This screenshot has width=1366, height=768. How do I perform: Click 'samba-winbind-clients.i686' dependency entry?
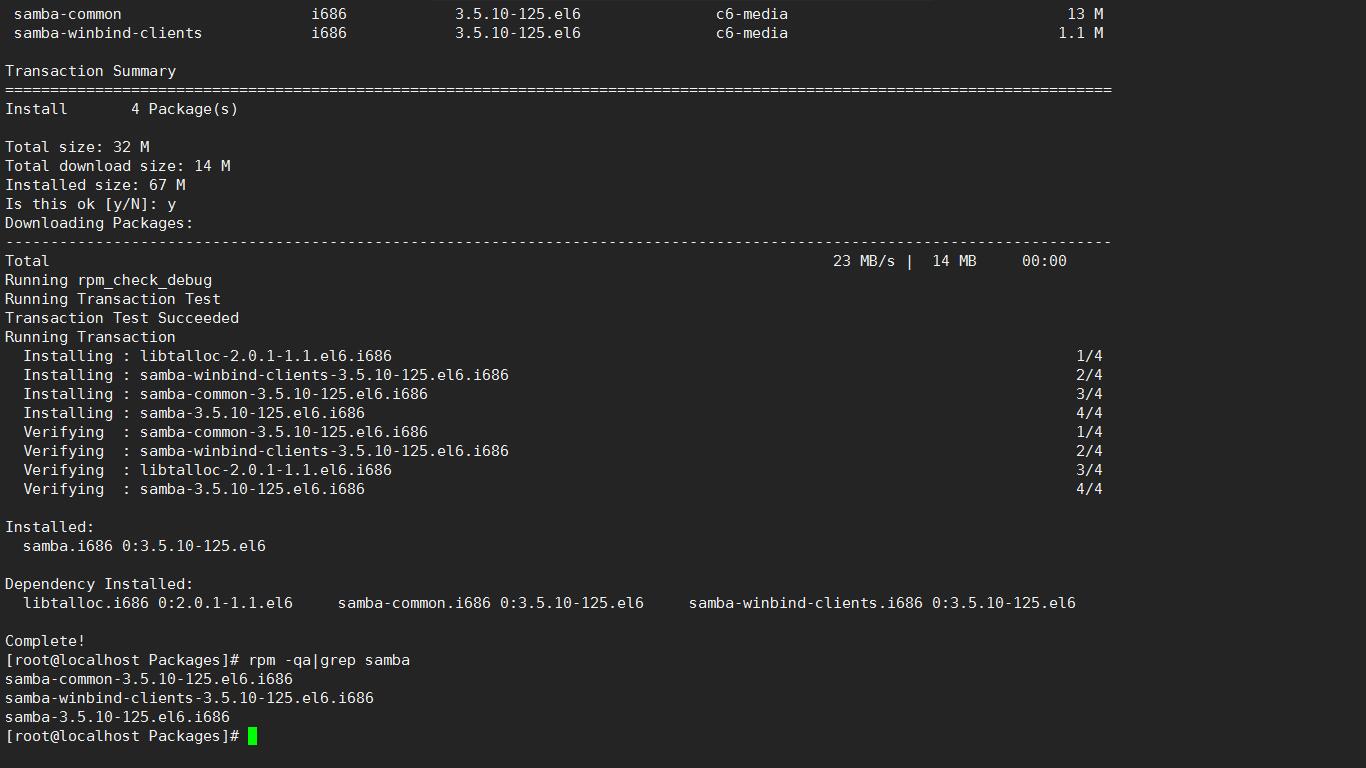coord(882,603)
